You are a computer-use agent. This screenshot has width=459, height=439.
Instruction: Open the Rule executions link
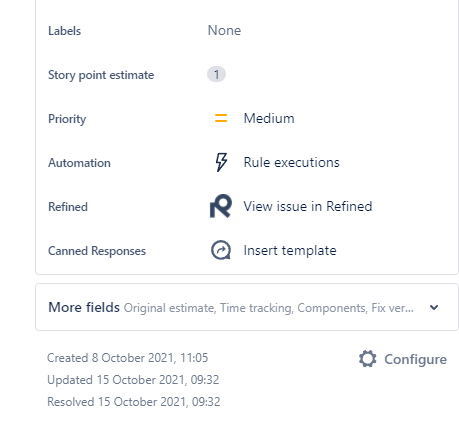291,162
